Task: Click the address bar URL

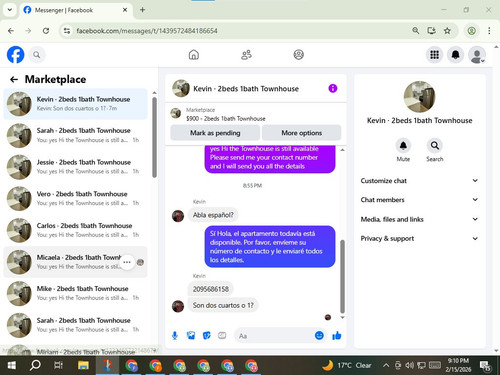Action: click(x=147, y=31)
